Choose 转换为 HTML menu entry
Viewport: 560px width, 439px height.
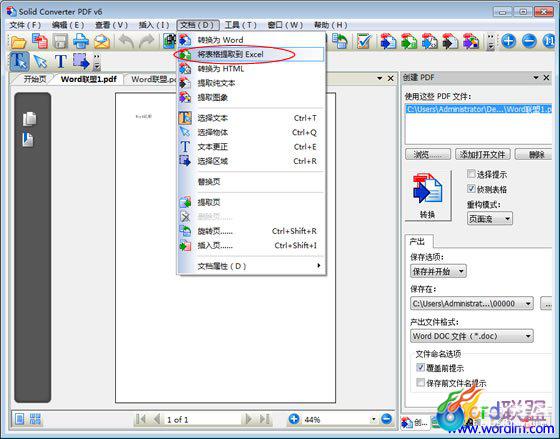251,69
